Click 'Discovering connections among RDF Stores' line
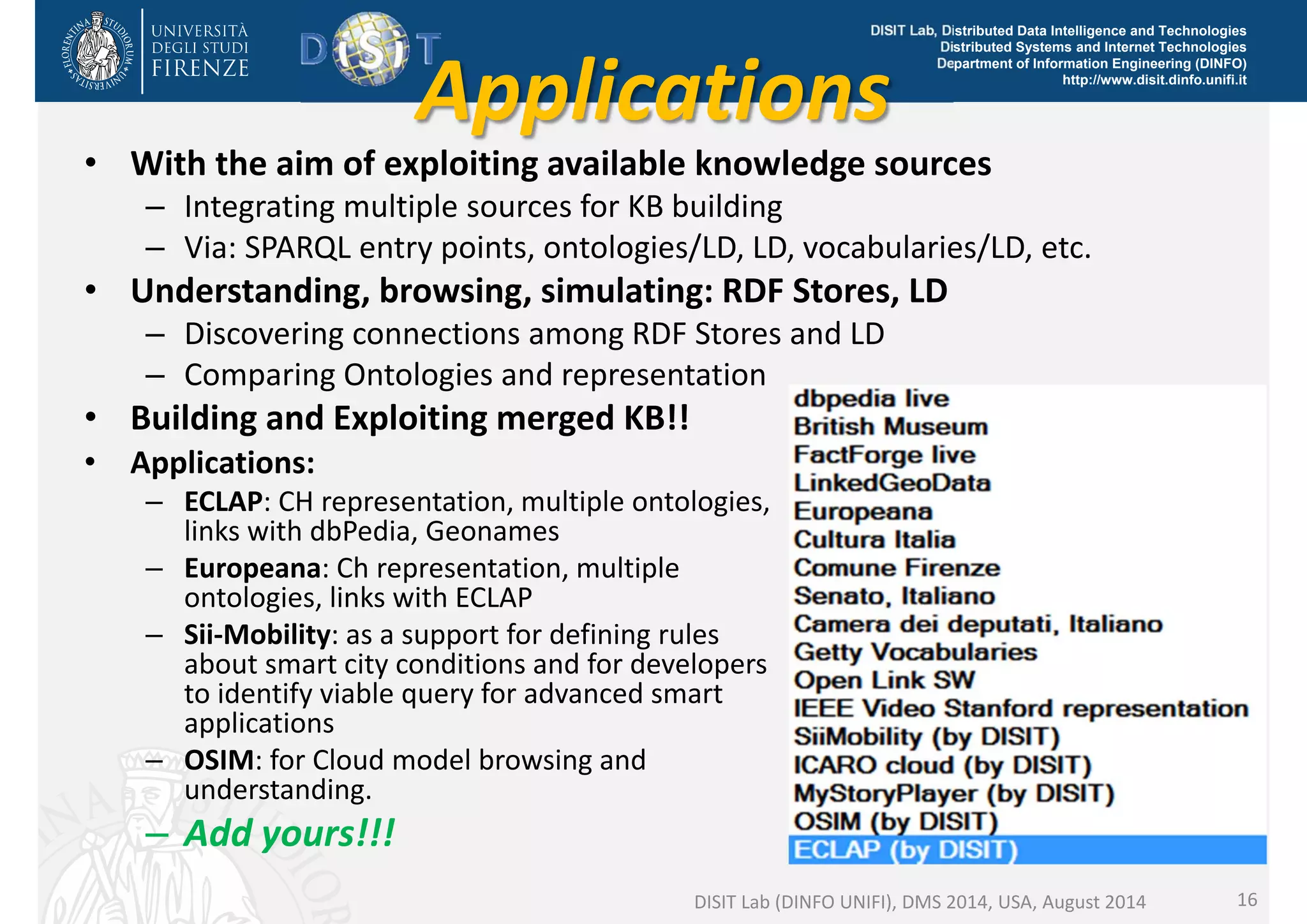Screen dimensions: 1307x924 tap(534, 334)
